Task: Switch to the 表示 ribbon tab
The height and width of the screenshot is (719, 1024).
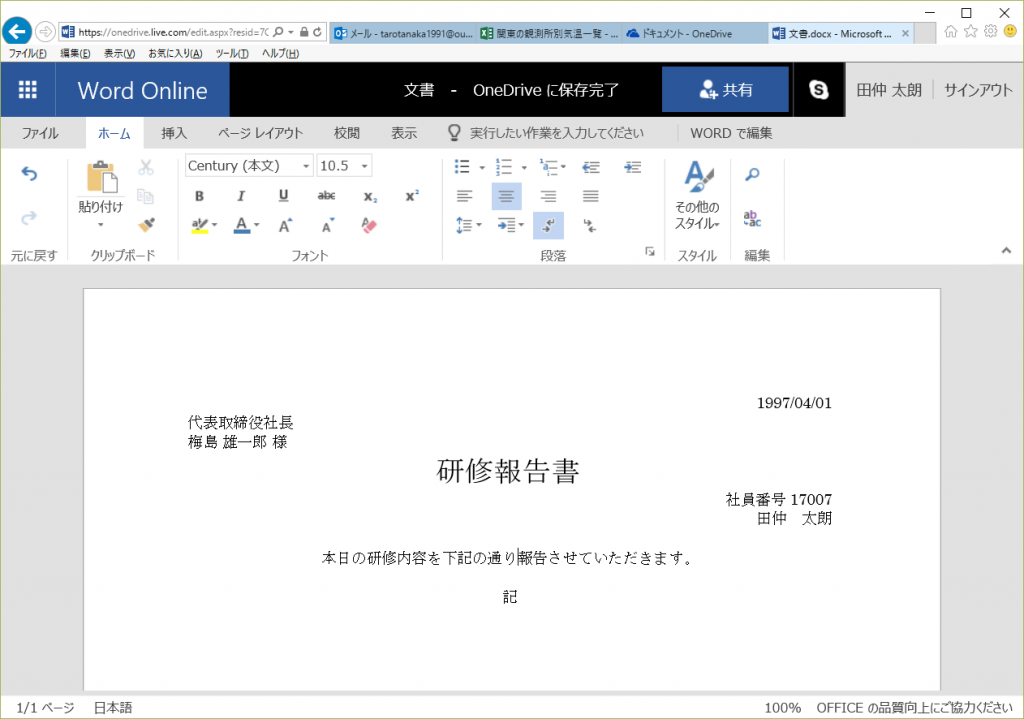Action: [x=404, y=133]
